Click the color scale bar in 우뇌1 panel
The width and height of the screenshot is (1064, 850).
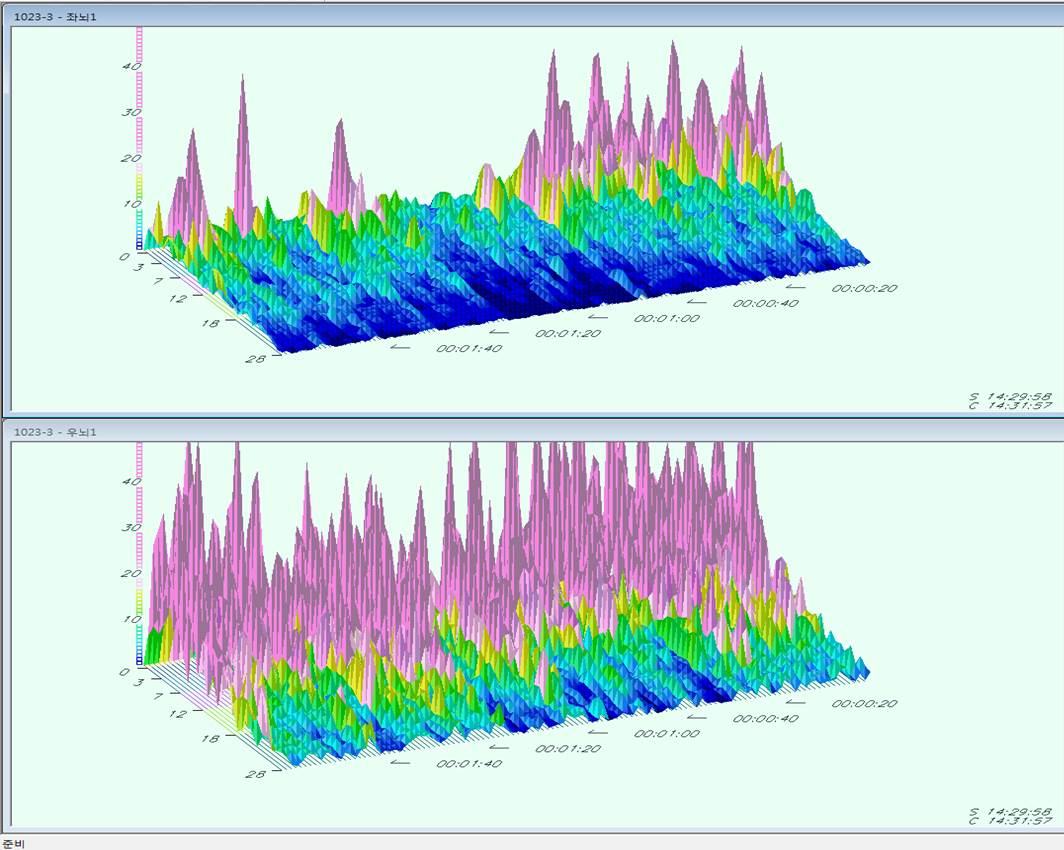[x=140, y=555]
